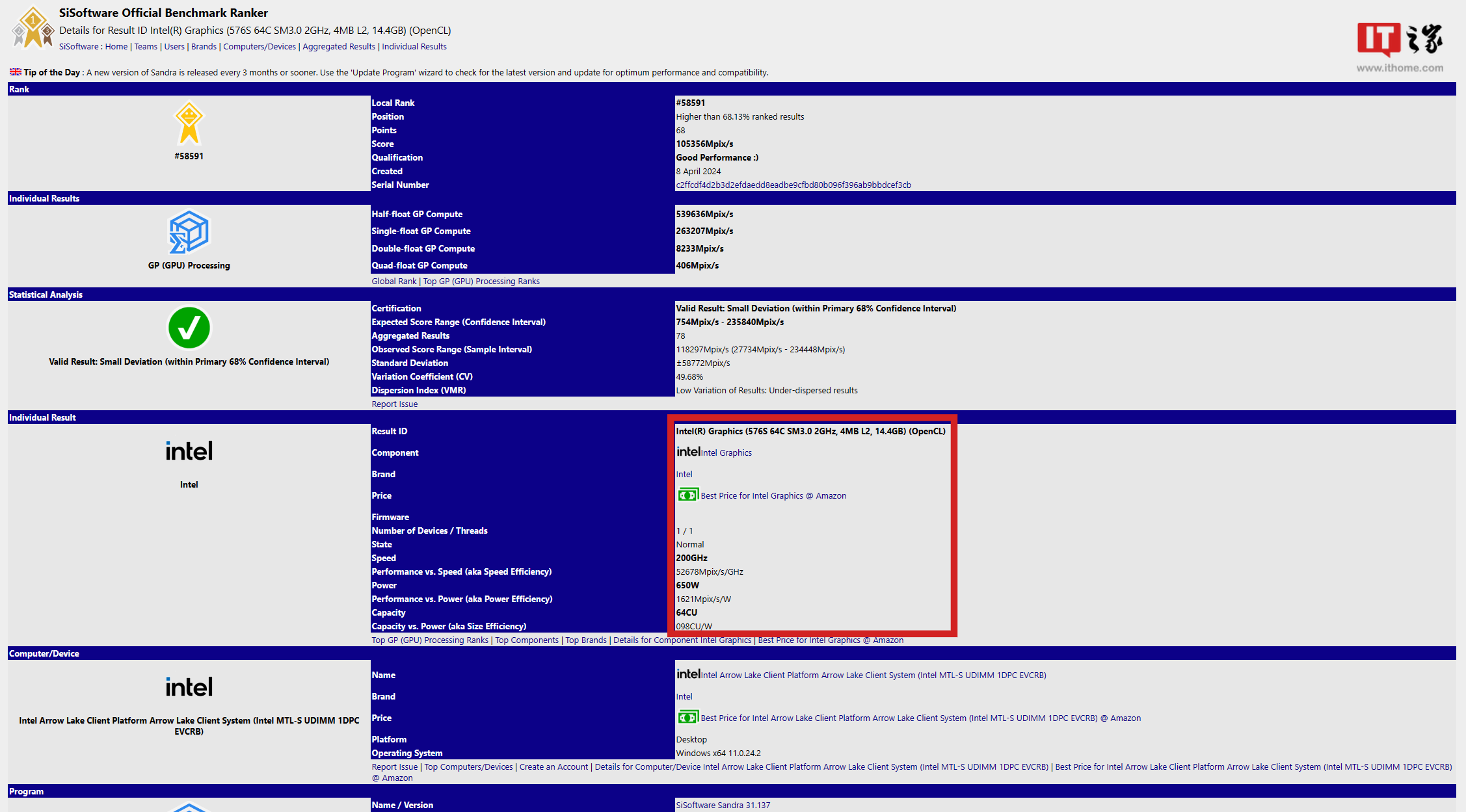
Task: Click the 49.68% variation coefficient value
Action: click(689, 377)
